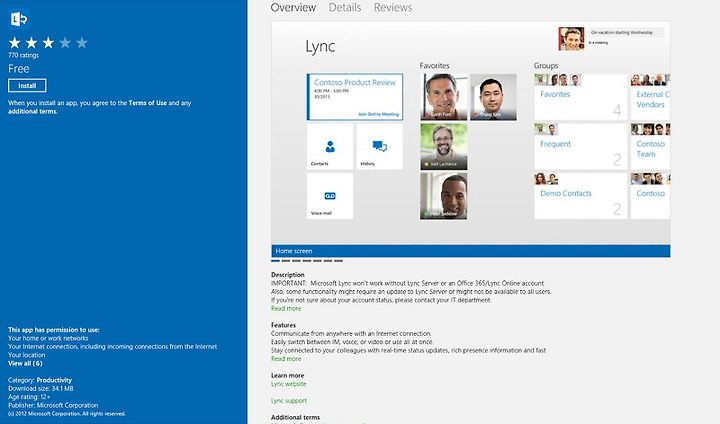Click the History chat tile icon

click(380, 147)
